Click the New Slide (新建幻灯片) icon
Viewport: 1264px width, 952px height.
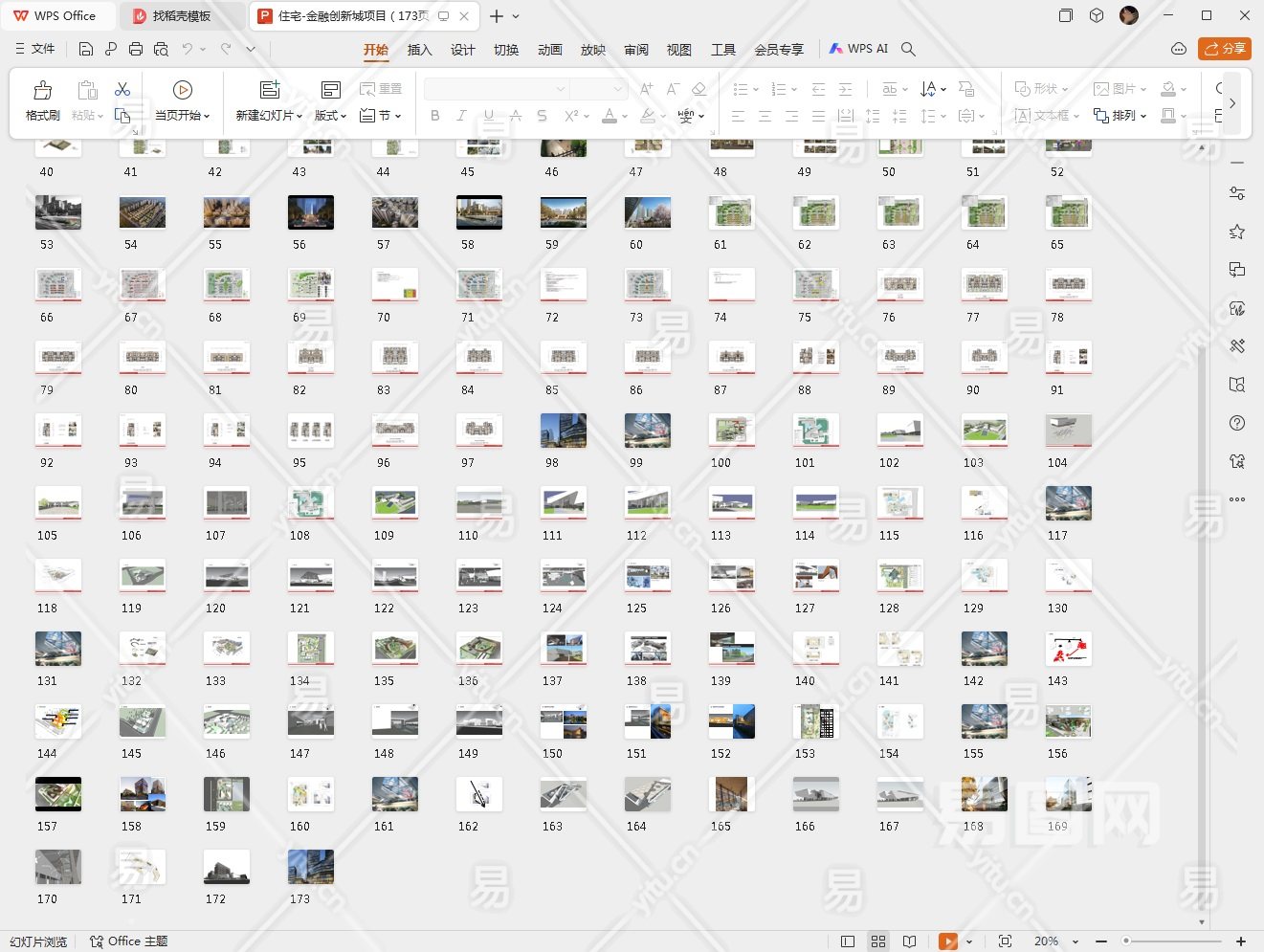click(270, 90)
